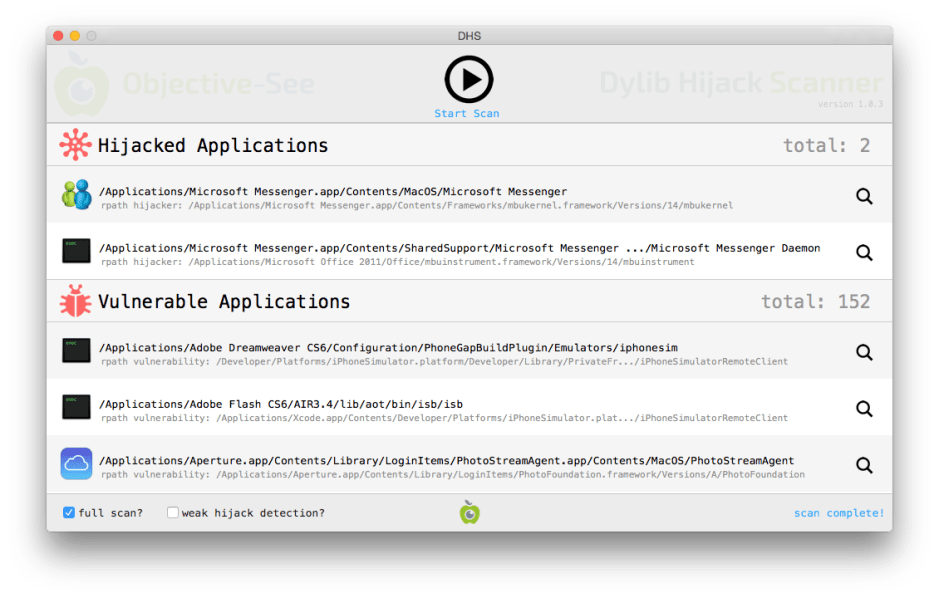Enable weak hijack detection

coord(171,512)
